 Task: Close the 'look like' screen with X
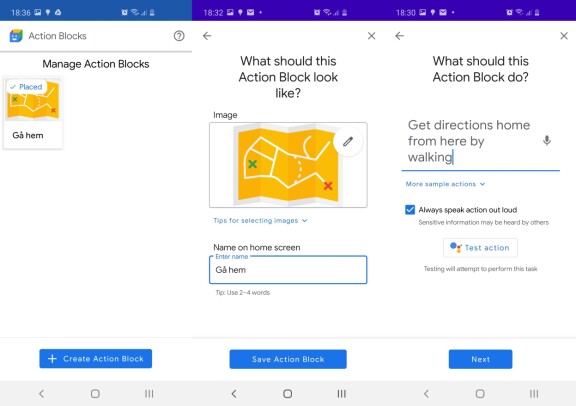coord(371,36)
